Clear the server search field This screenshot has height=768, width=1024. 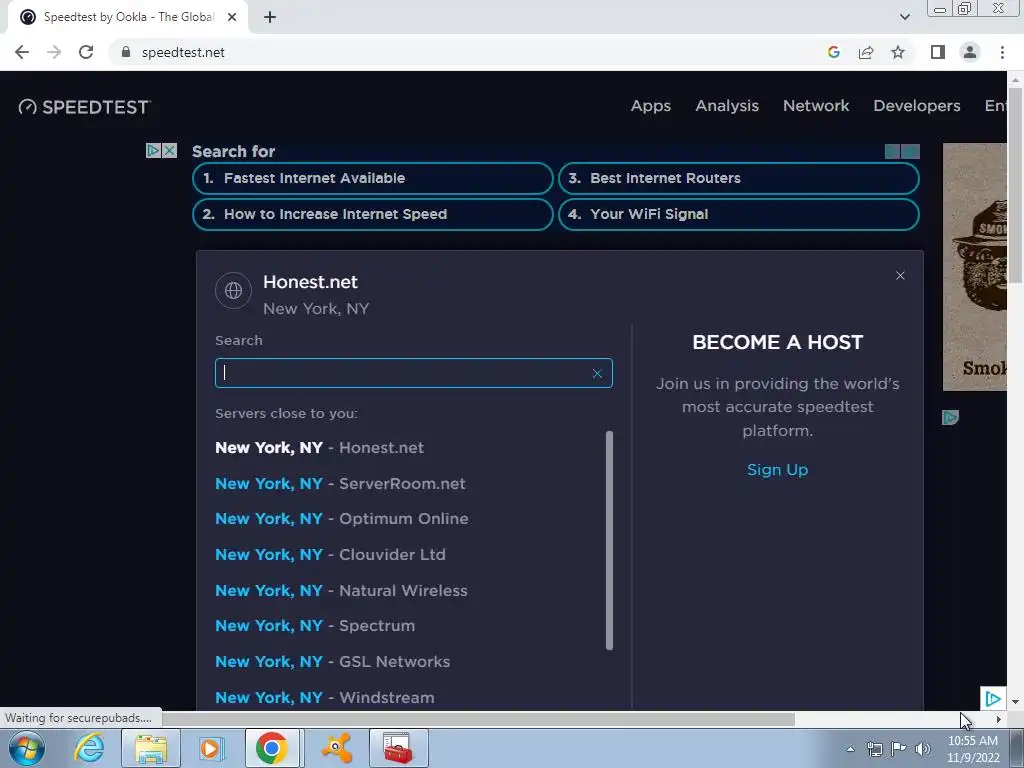click(x=597, y=374)
